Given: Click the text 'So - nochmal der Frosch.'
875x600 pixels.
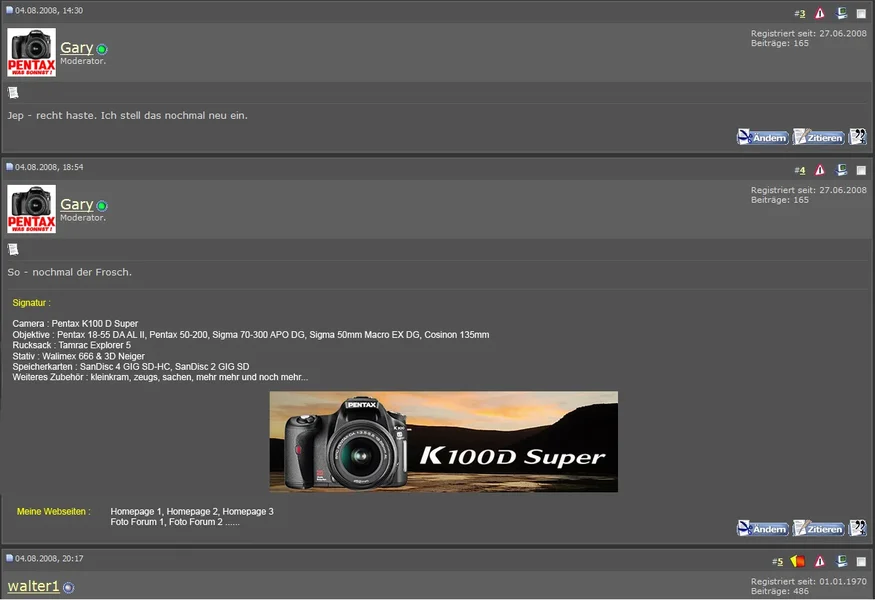Looking at the screenshot, I should tap(70, 272).
